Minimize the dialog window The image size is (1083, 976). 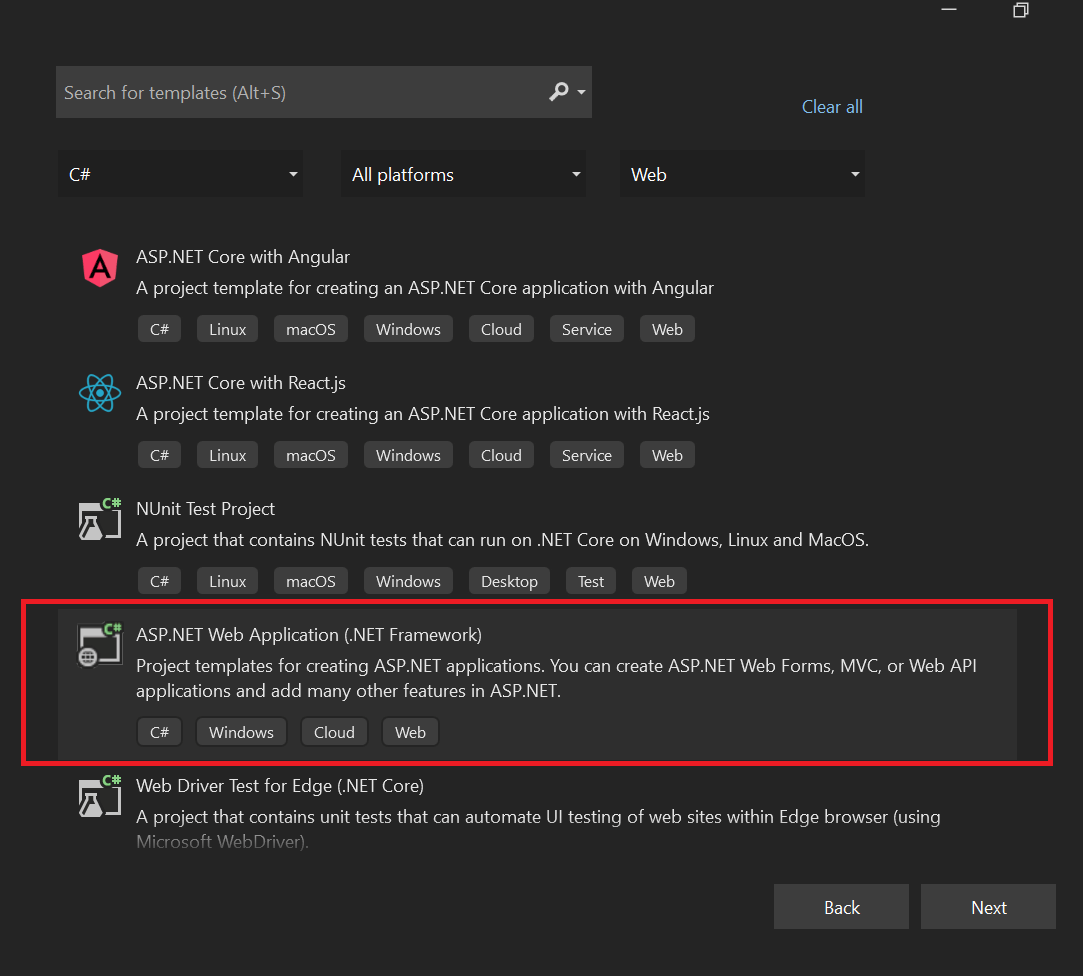pos(949,10)
